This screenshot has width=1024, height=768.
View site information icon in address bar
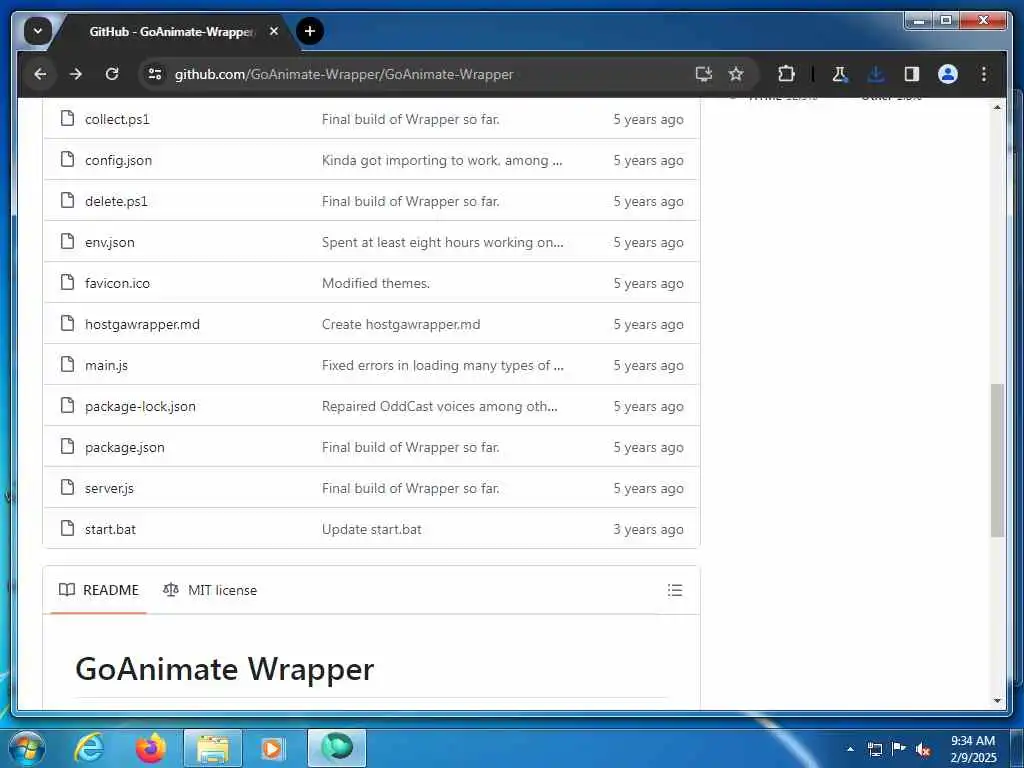[x=155, y=74]
